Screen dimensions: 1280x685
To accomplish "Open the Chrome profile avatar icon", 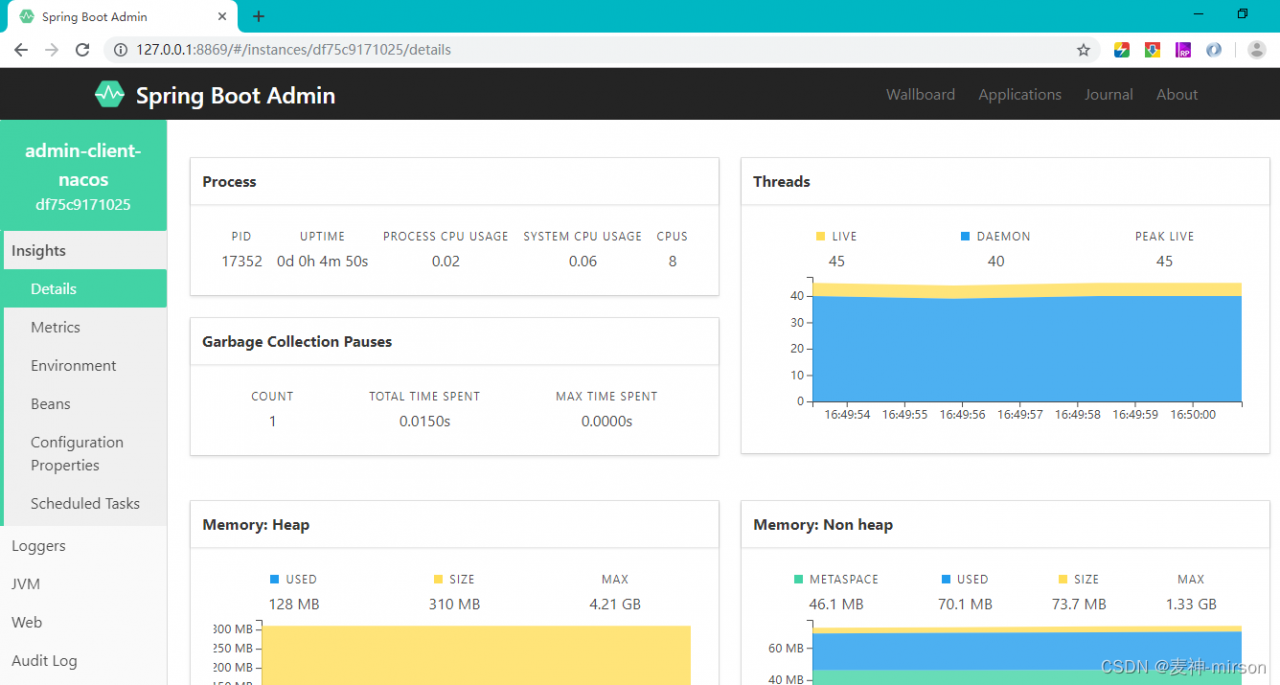I will click(1257, 50).
